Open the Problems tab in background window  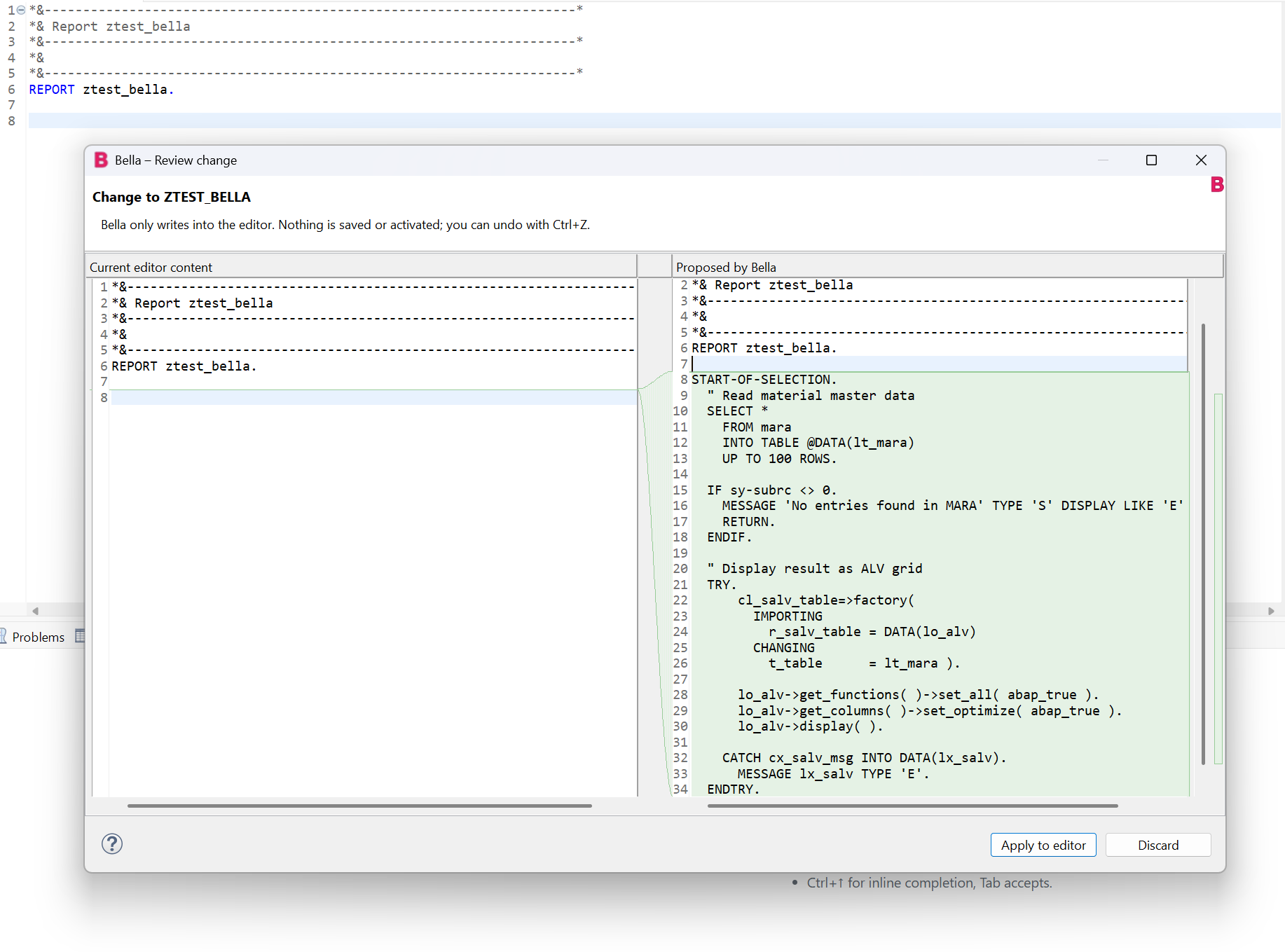click(38, 637)
